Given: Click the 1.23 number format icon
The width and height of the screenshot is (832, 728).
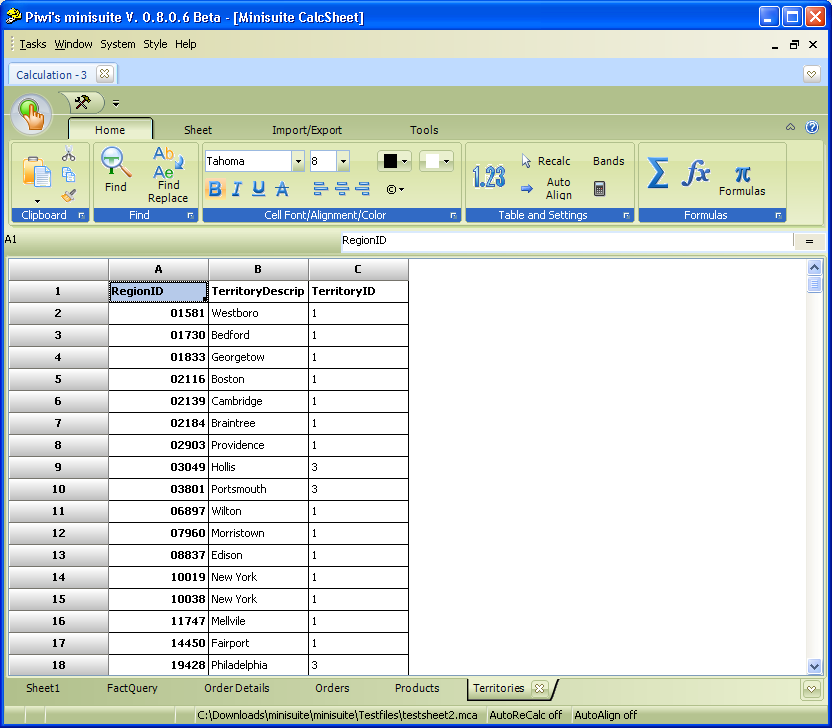Looking at the screenshot, I should (489, 177).
